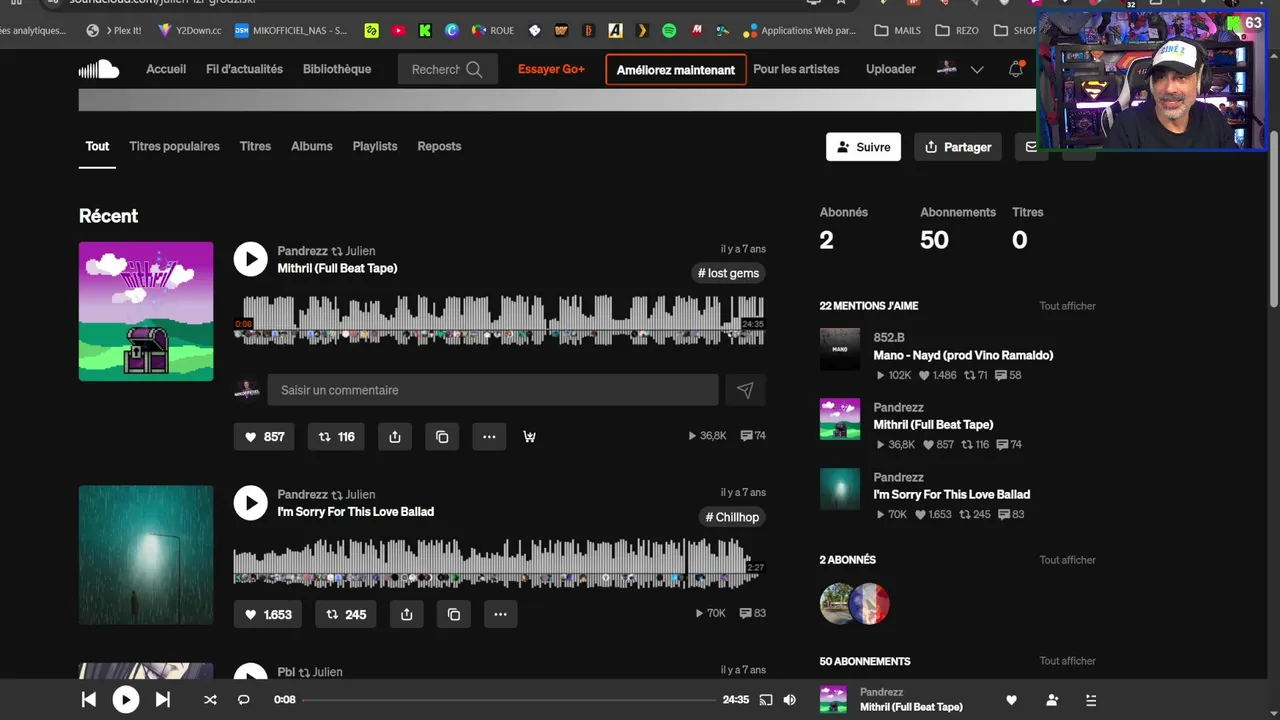Viewport: 1280px width, 720px height.
Task: Share I'm Sorry For This Love Ballad
Action: pos(406,614)
